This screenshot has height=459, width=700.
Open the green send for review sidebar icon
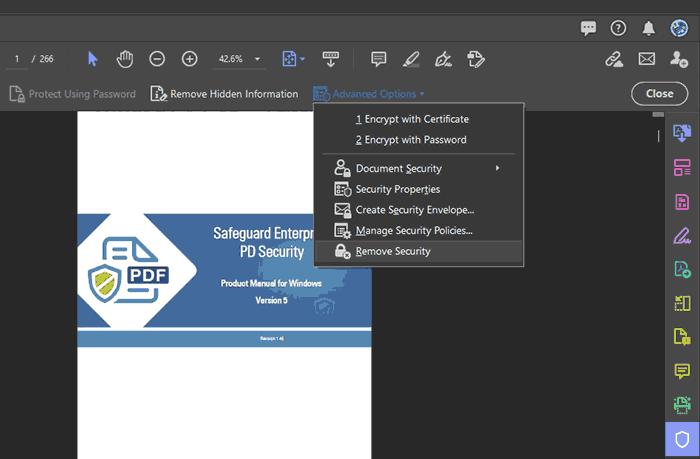coord(682,270)
